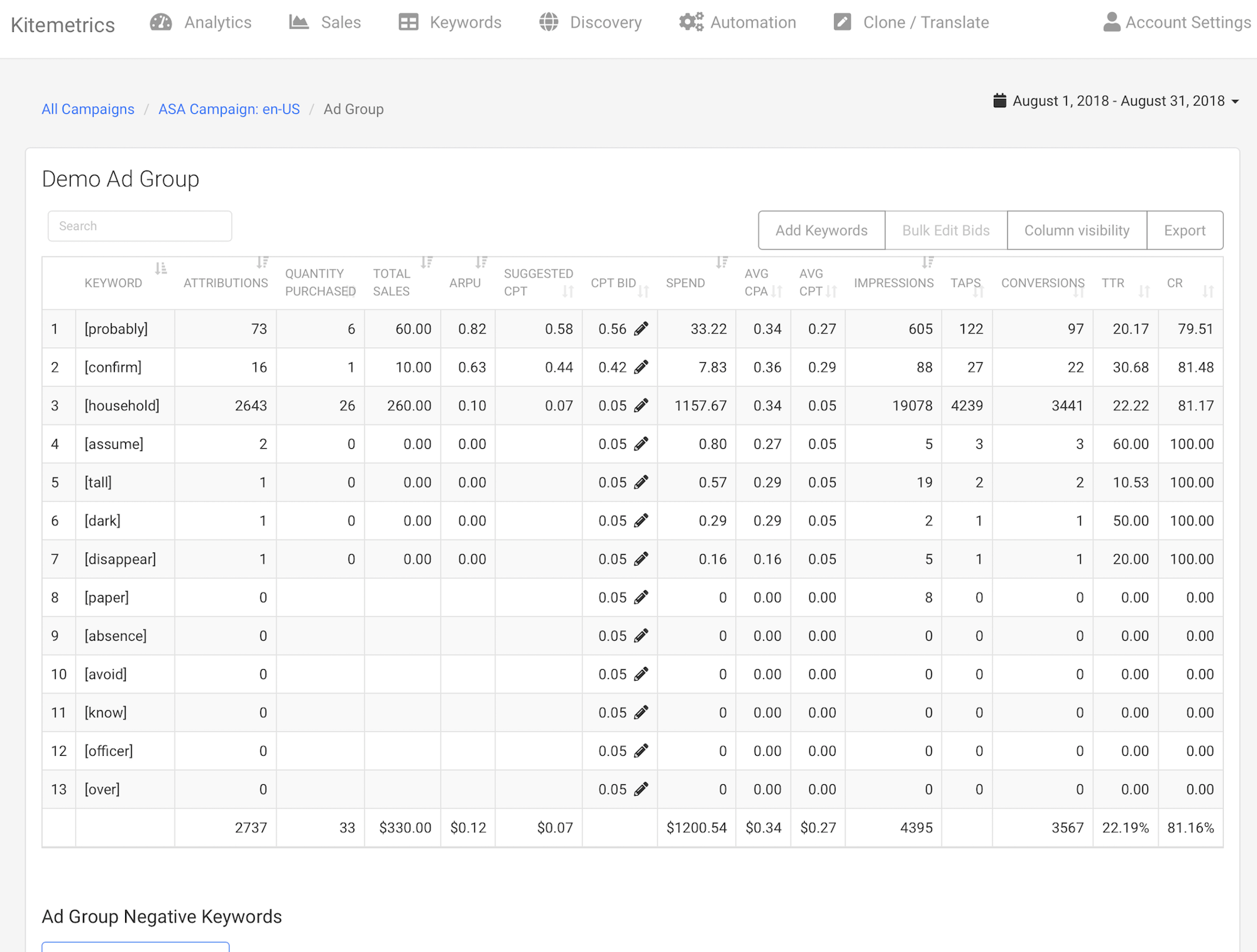Select the Sales chart icon
1257x952 pixels.
299,22
